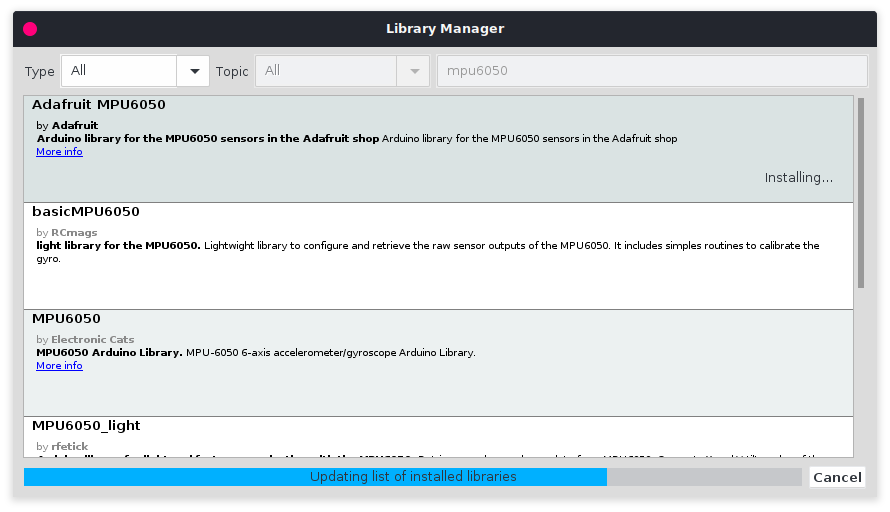Click the mpu6050 search field

click(652, 71)
